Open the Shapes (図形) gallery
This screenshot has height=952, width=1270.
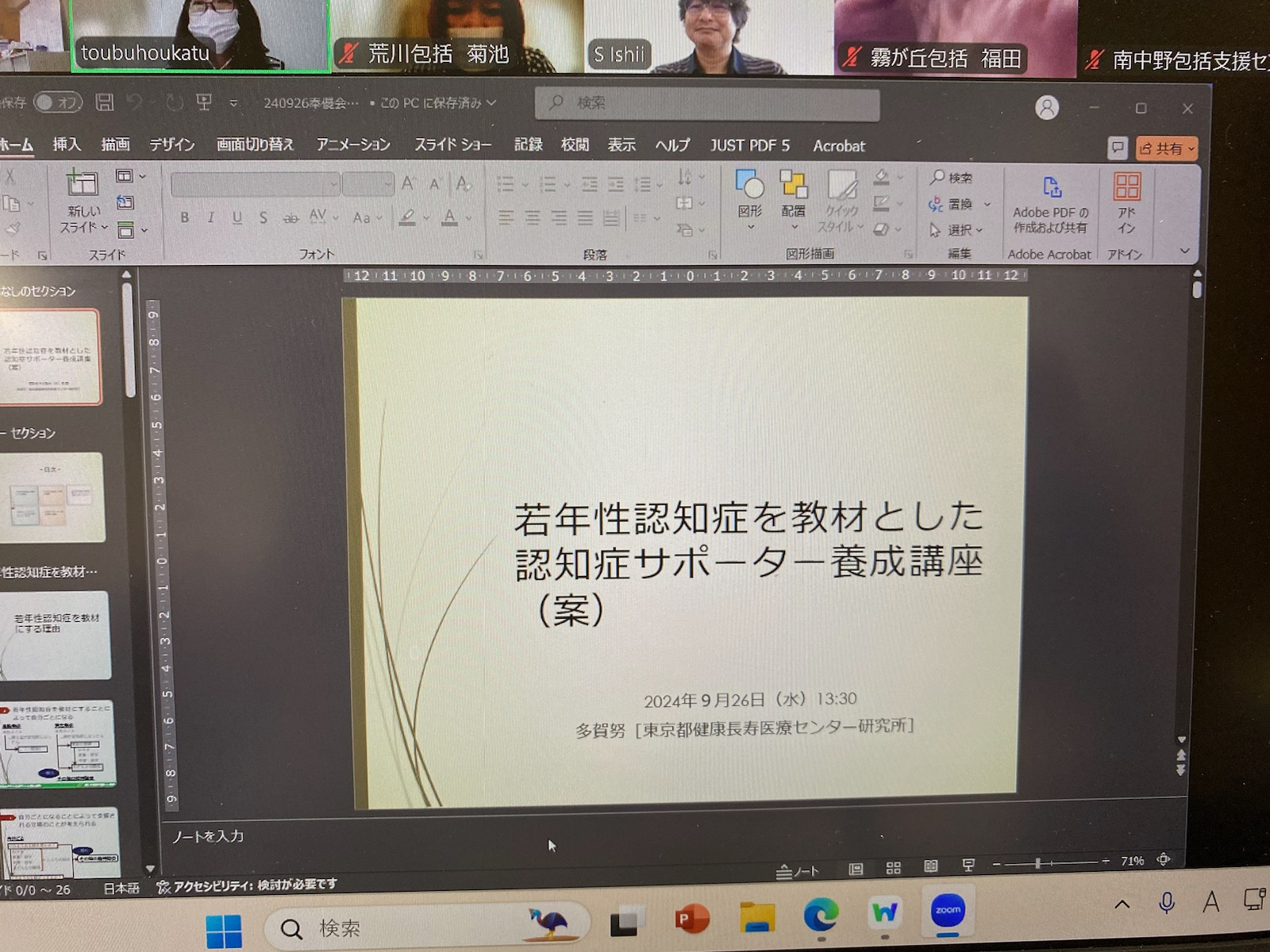click(x=749, y=188)
